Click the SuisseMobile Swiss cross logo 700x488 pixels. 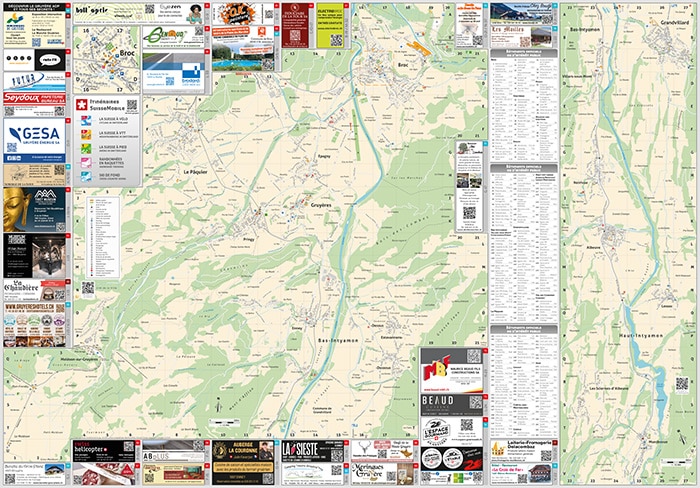(82, 105)
